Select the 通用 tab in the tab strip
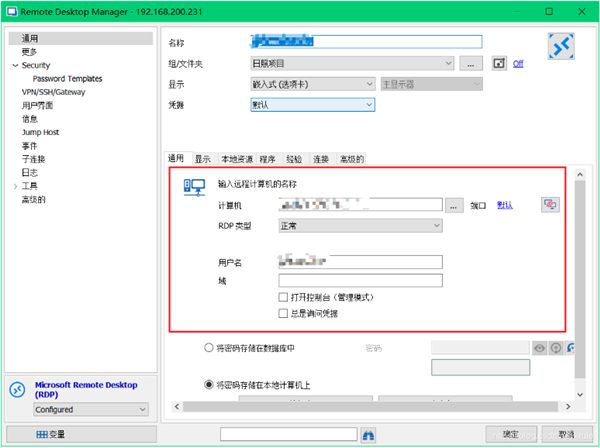 176,158
